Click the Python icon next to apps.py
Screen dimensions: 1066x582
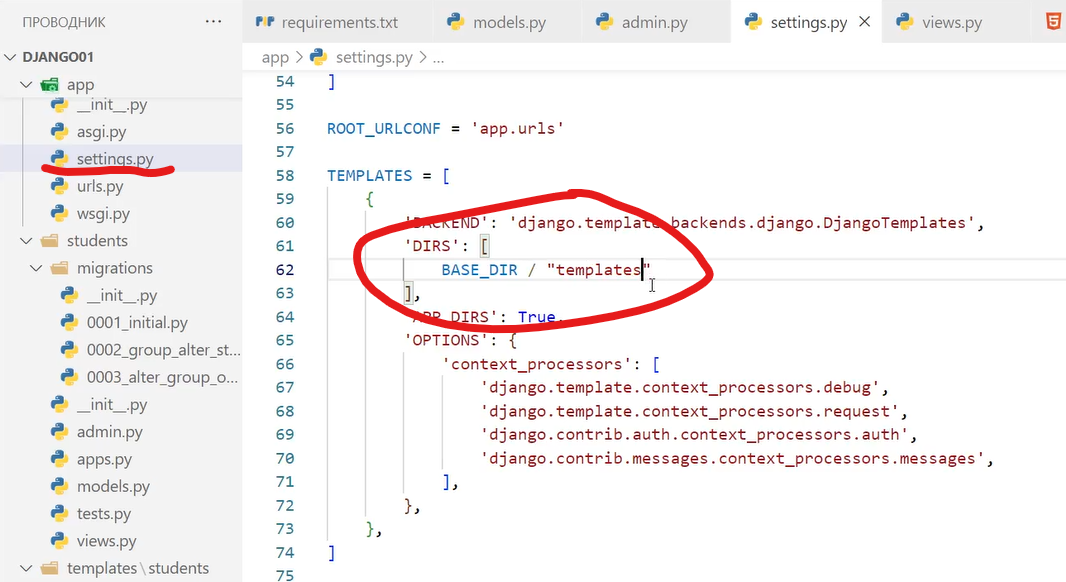pos(60,460)
